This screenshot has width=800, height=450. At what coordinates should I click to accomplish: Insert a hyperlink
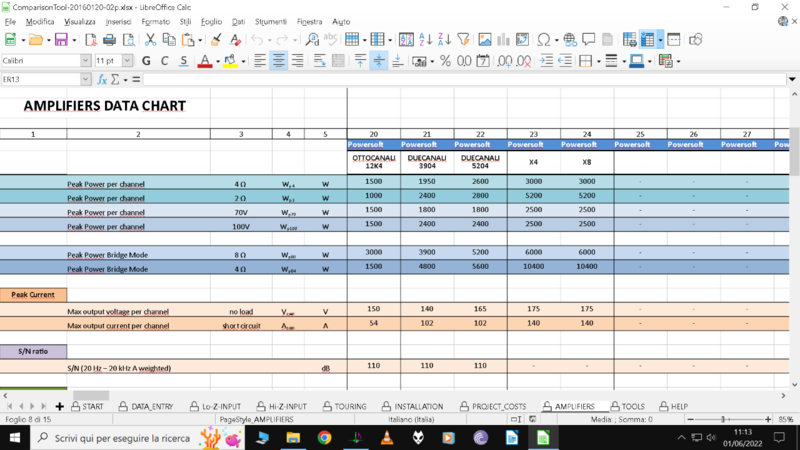click(x=570, y=40)
